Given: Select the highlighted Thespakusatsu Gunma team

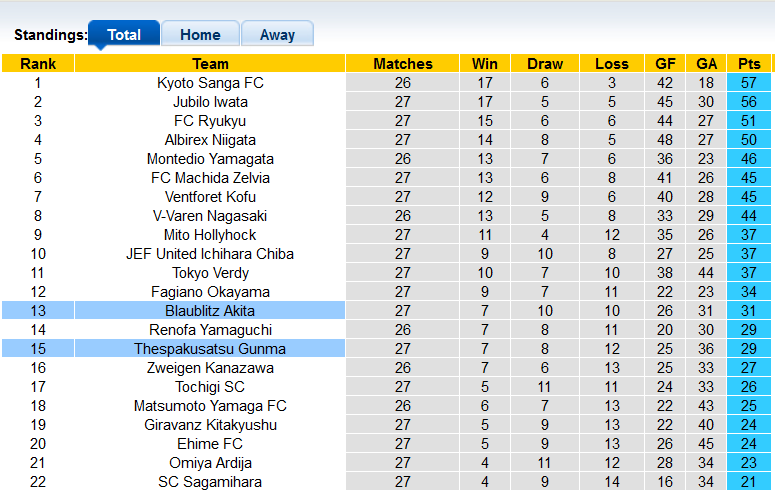Looking at the screenshot, I should point(210,349).
